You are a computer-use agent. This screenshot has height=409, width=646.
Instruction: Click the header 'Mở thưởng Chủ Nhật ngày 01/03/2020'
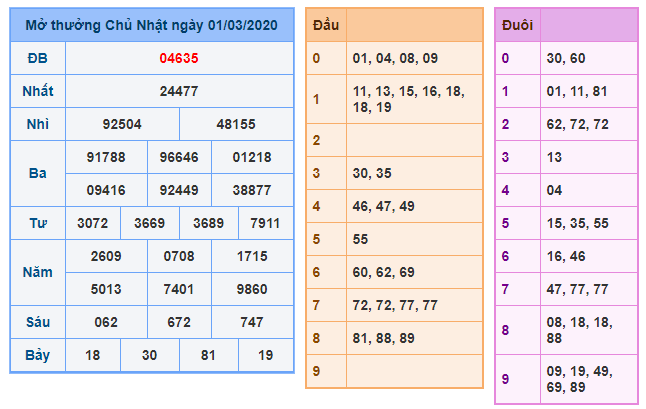coord(152,24)
